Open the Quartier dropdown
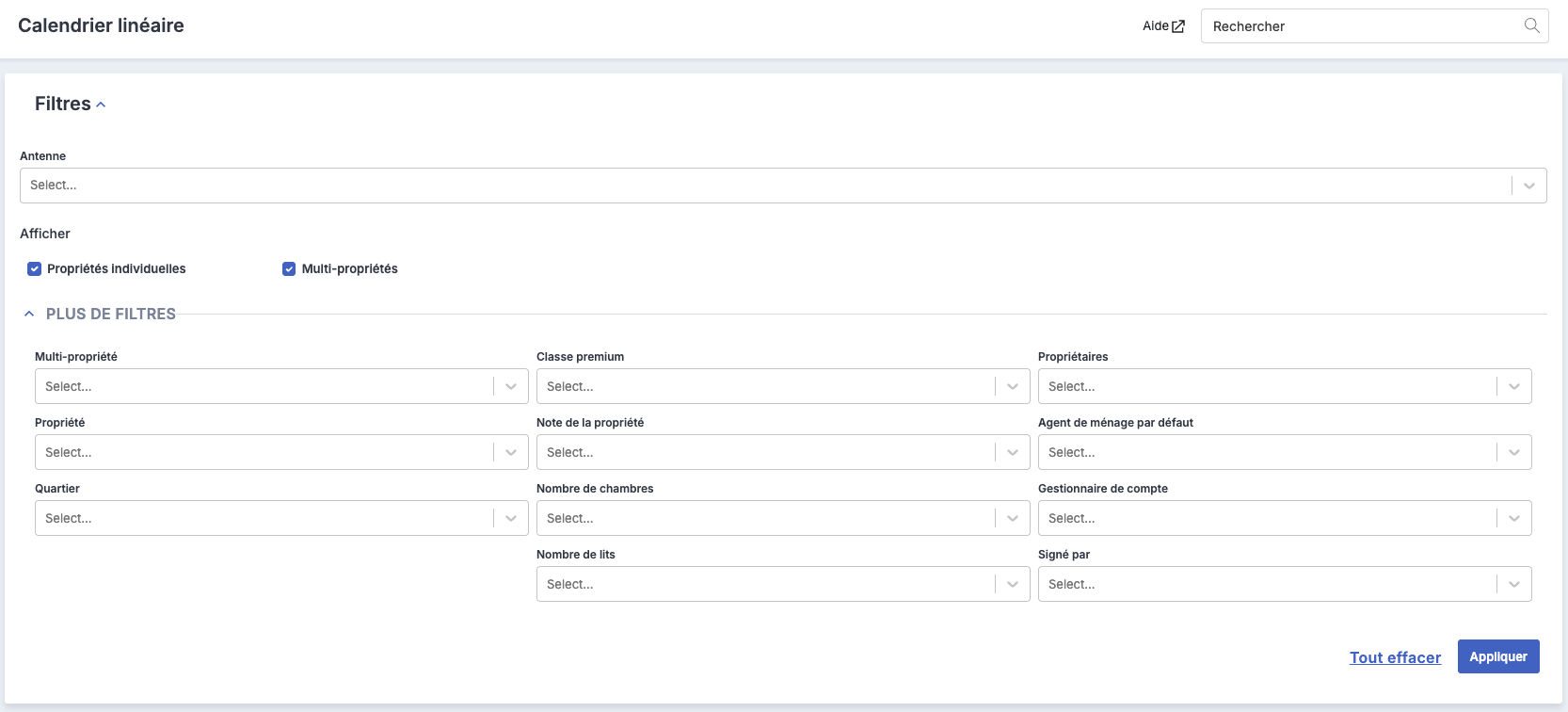This screenshot has height=712, width=1568. click(281, 518)
